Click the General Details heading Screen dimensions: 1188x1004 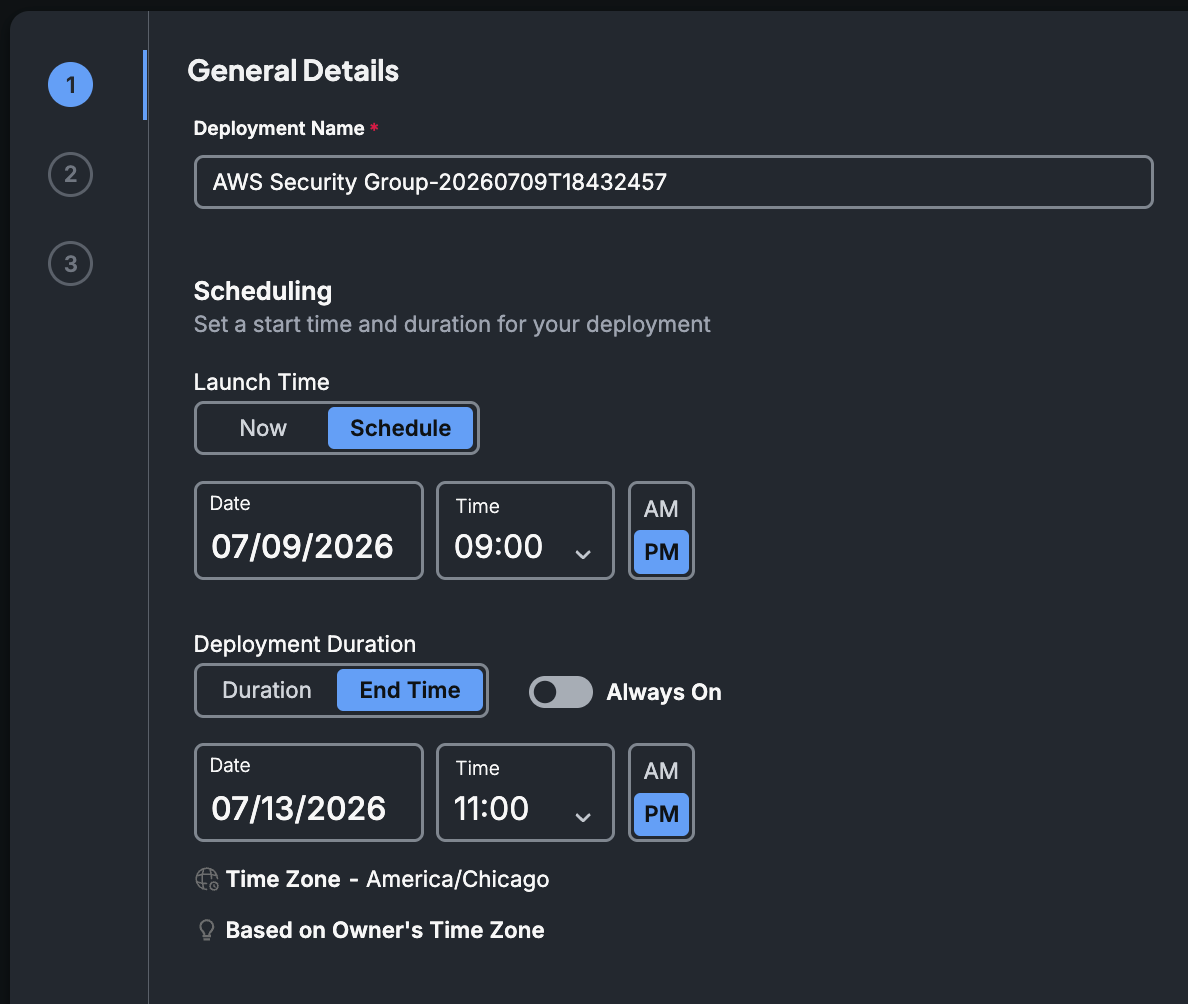click(x=293, y=71)
